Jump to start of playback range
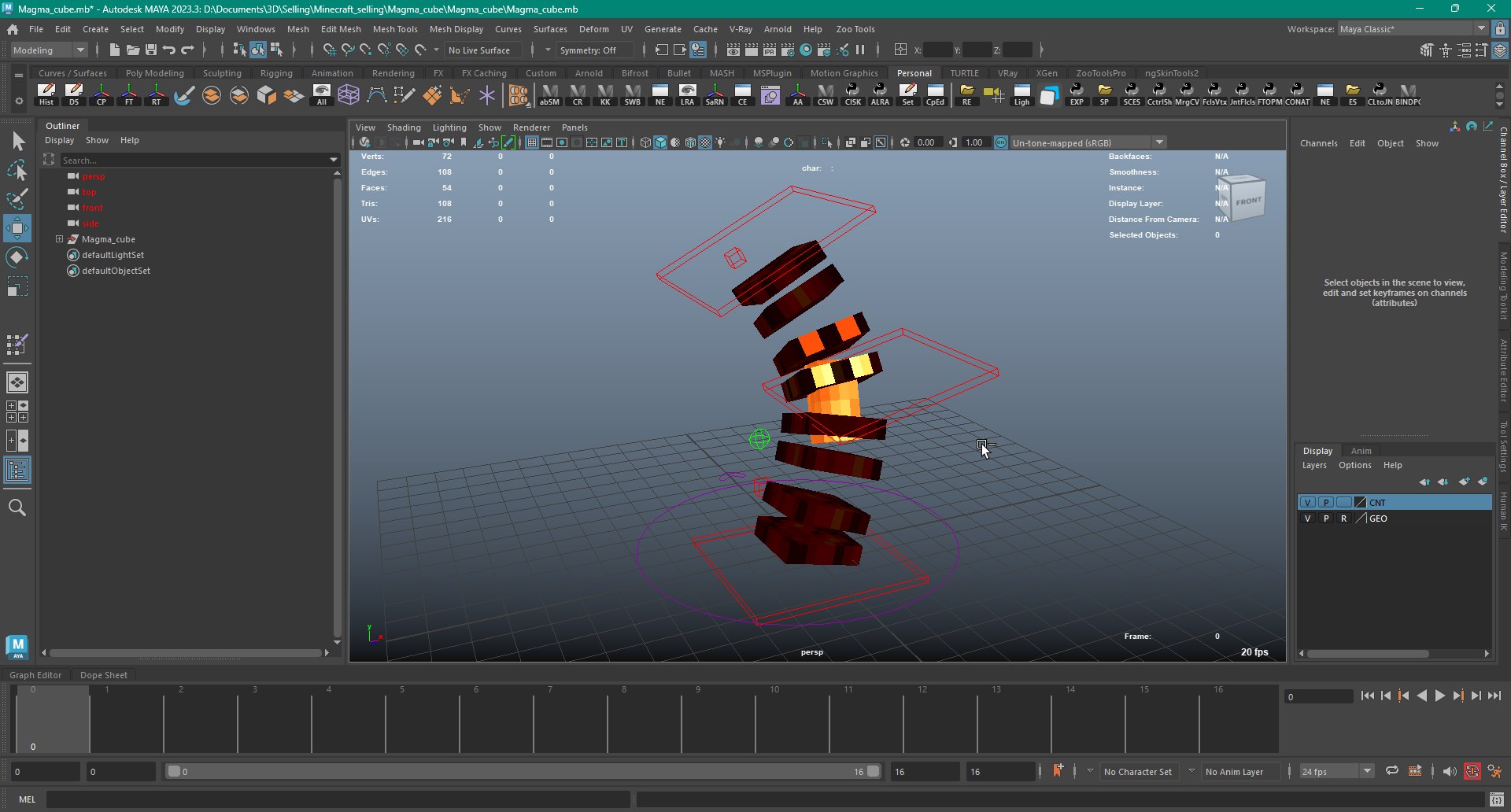The image size is (1511, 812). pos(1367,696)
